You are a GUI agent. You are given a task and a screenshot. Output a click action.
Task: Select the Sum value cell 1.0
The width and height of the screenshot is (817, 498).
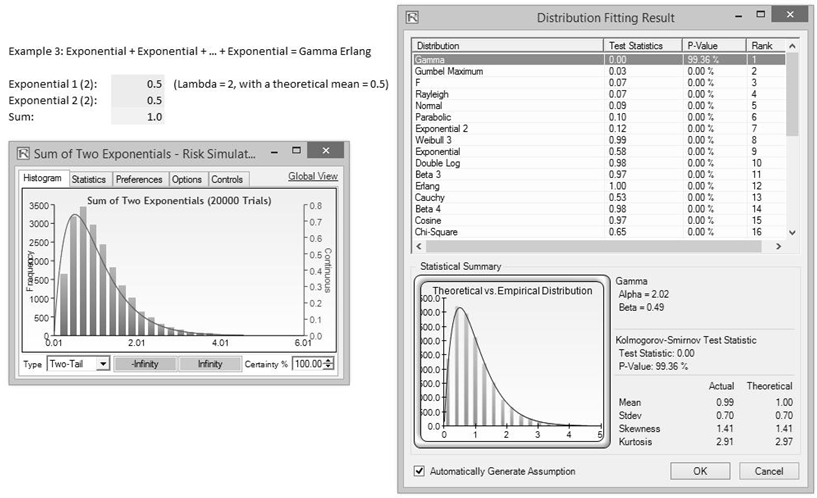coord(138,117)
